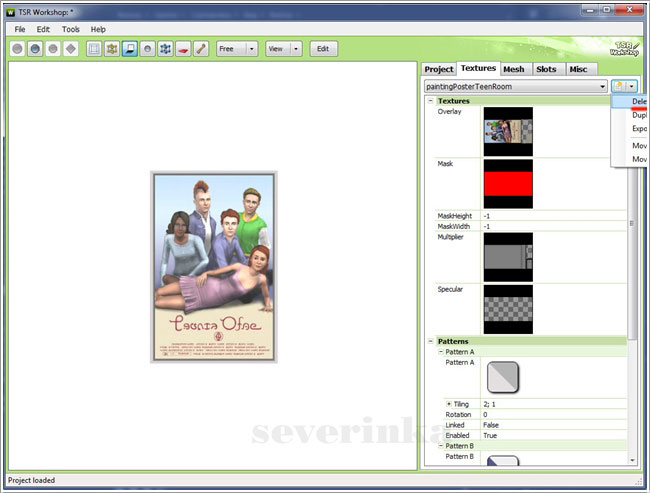Viewport: 650px width, 493px height.
Task: Click the grid view toolbar icon
Action: click(94, 48)
